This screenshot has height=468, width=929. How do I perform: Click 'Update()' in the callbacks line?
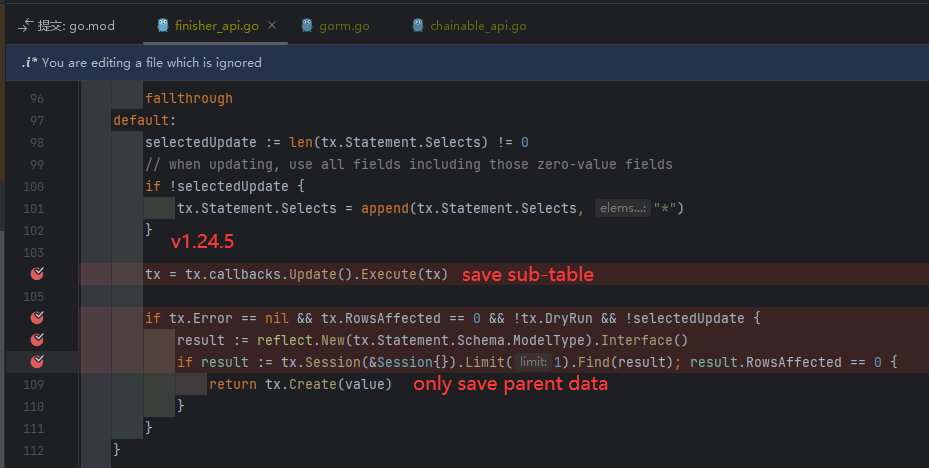(321, 274)
